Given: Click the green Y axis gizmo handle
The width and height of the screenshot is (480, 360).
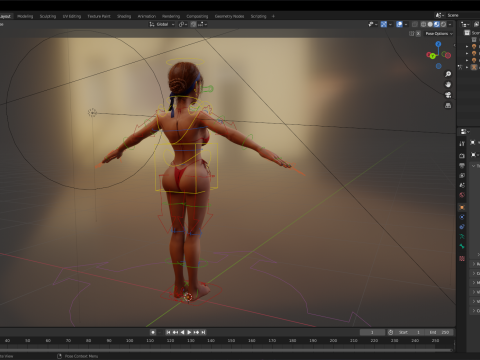Looking at the screenshot, I should pos(432,56).
